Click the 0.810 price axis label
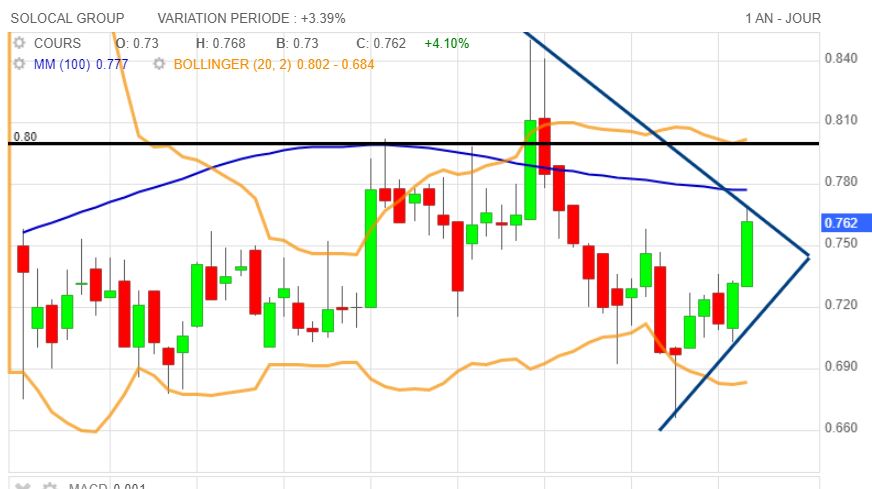This screenshot has height=489, width=872. click(x=841, y=120)
